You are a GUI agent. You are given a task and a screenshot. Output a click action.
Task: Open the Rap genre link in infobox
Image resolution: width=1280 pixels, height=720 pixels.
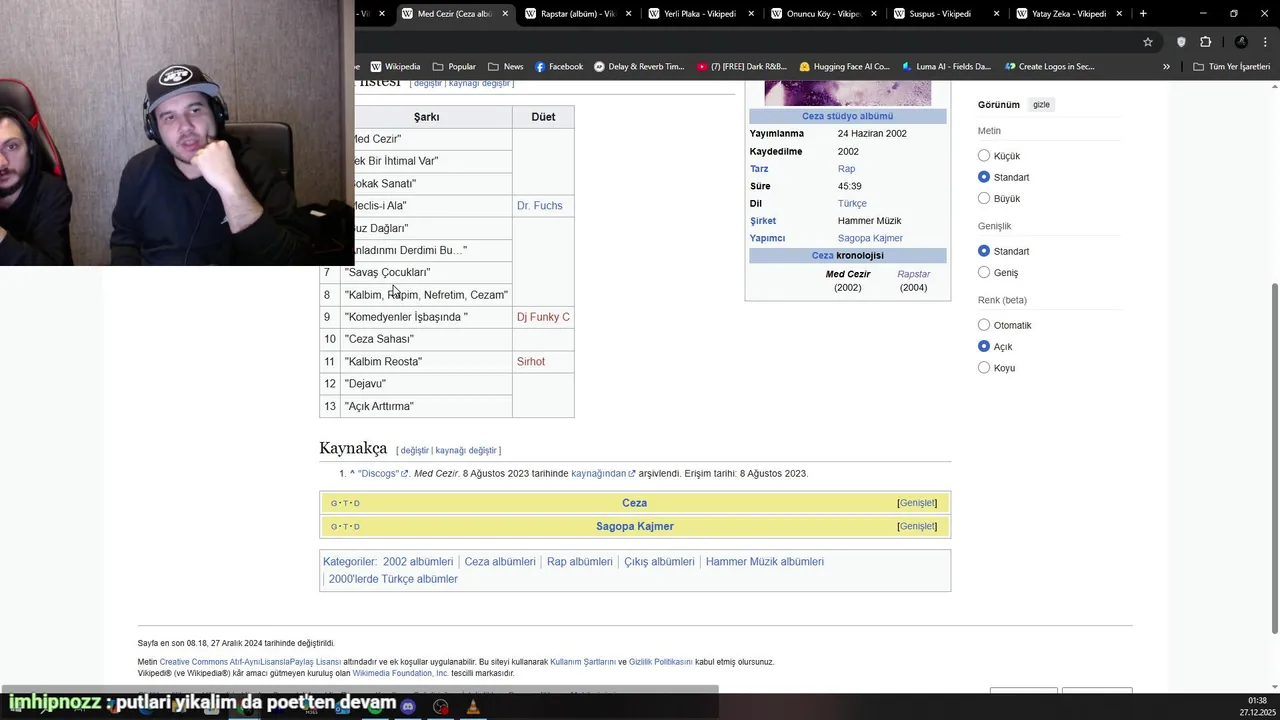tap(846, 169)
